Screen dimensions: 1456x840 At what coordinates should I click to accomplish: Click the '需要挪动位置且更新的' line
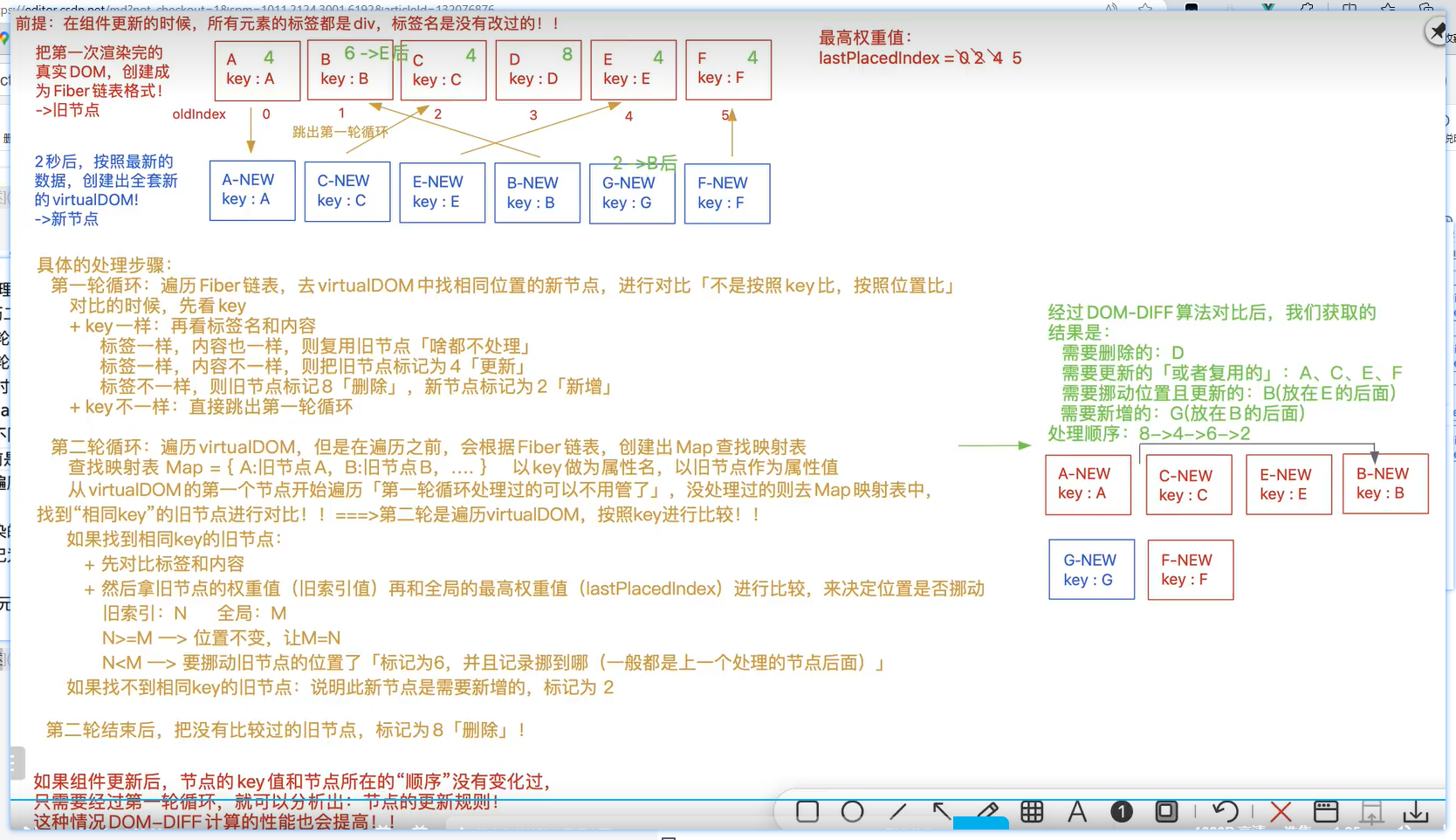[x=1228, y=393]
